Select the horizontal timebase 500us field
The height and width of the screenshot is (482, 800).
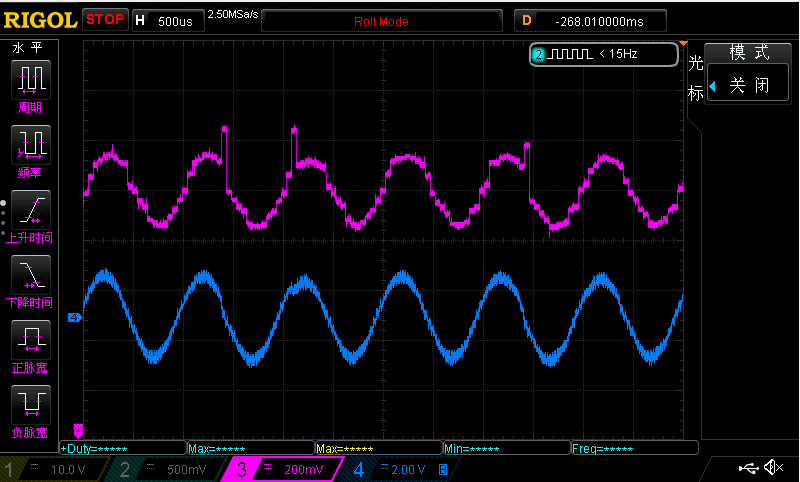168,21
